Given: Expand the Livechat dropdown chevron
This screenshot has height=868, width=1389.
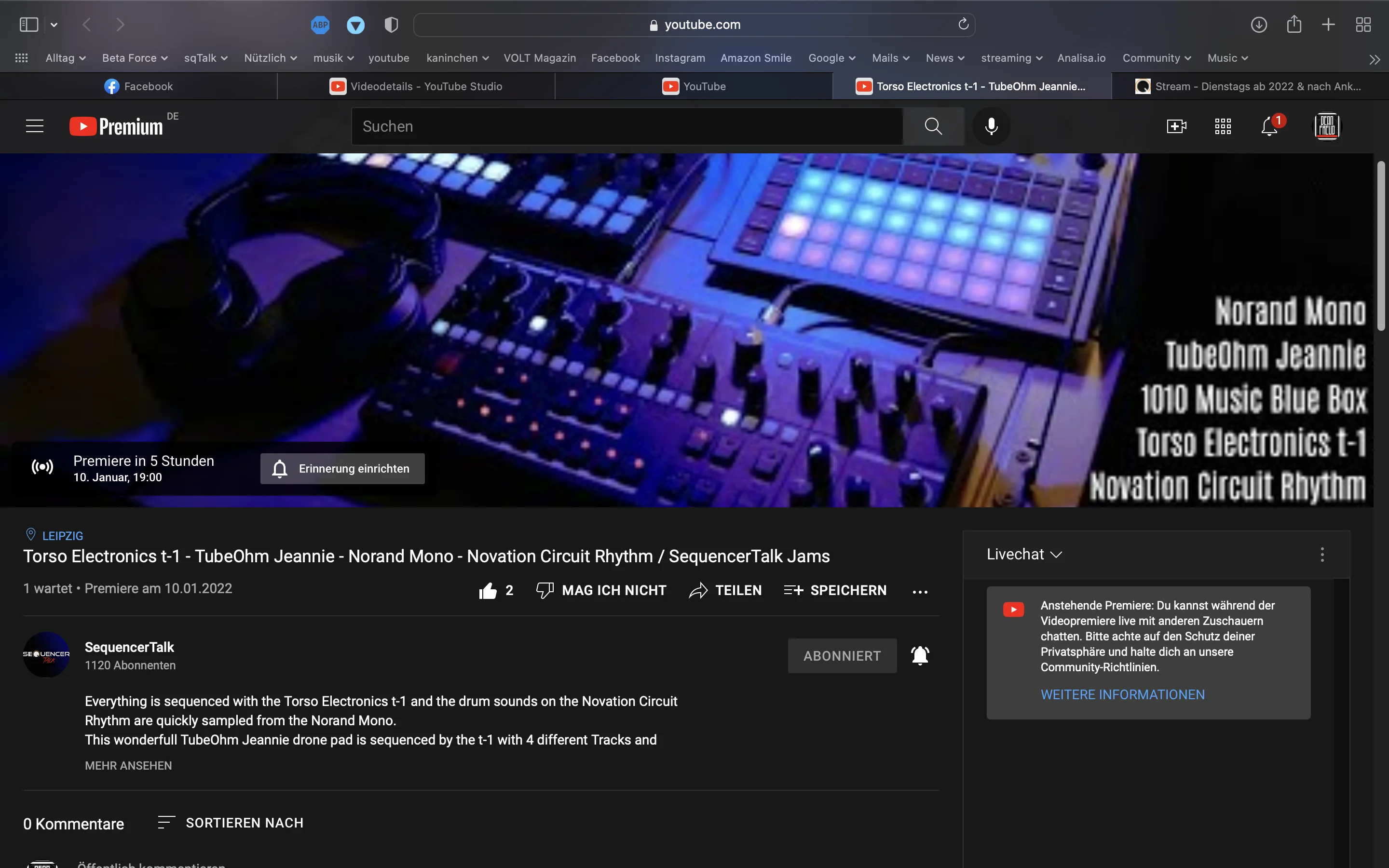Looking at the screenshot, I should tap(1056, 555).
